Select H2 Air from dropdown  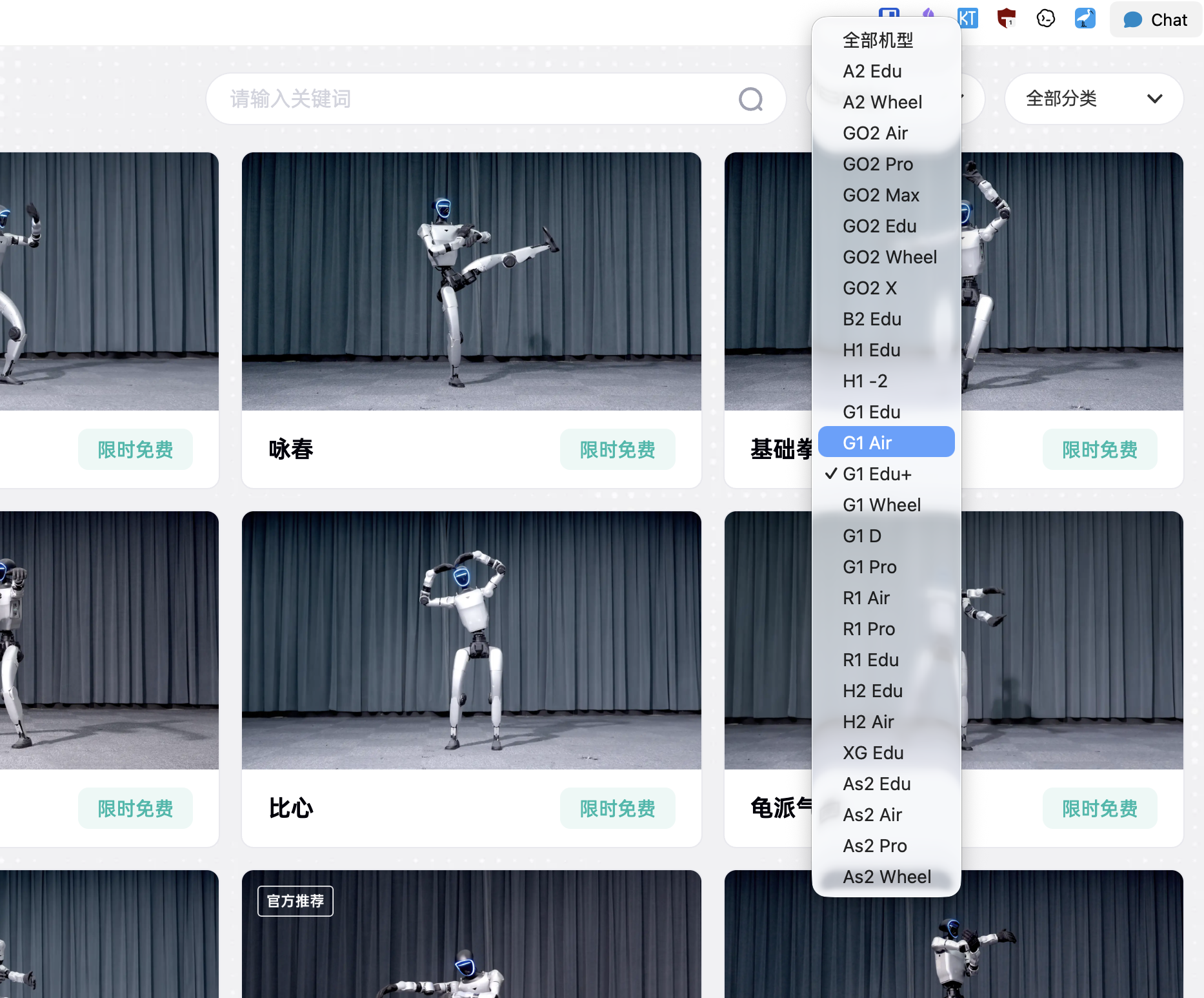pyautogui.click(x=886, y=722)
